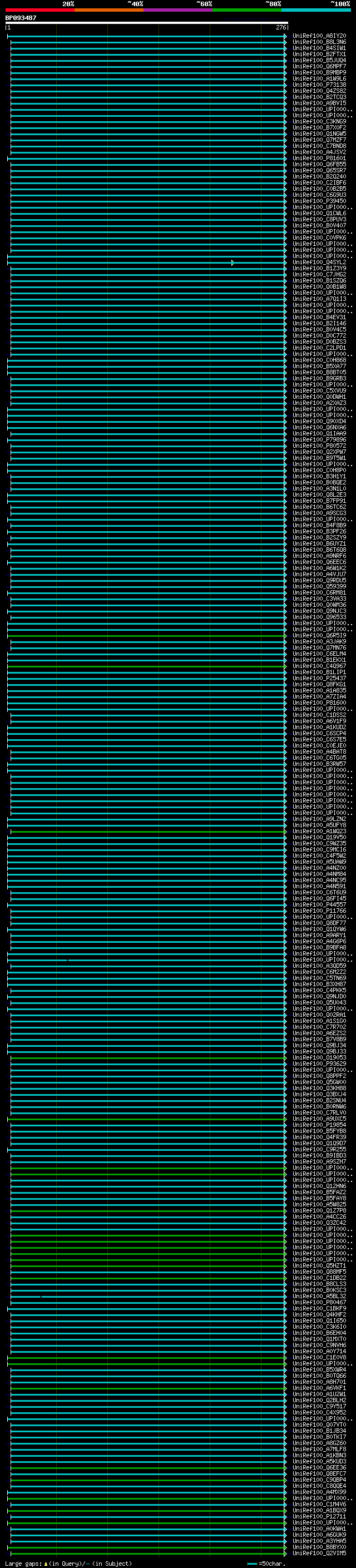Image resolution: width=356 pixels, height=1568 pixels.
Task: Click UniRef100_A6VKF1 hit name
Action: click(x=319, y=1388)
